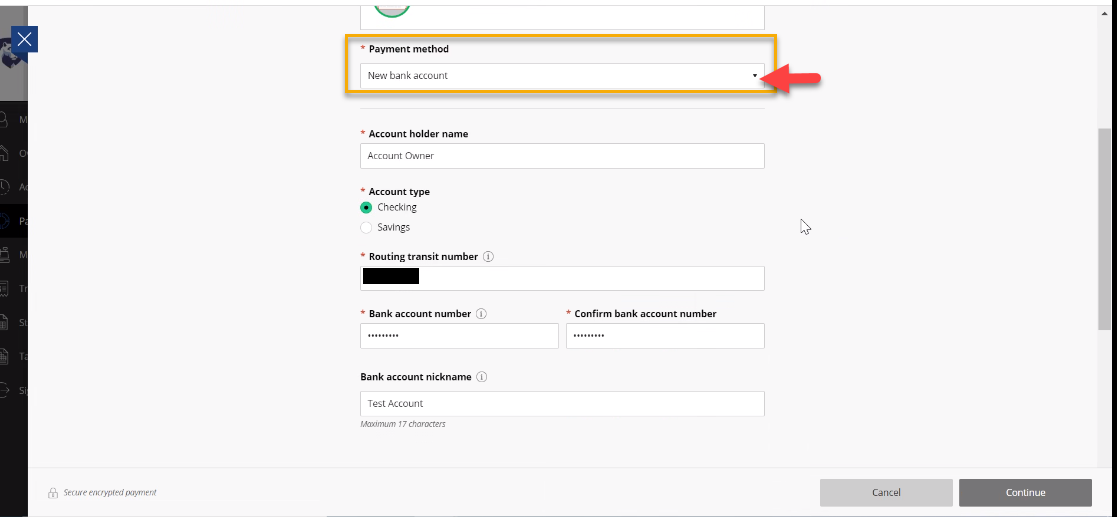Click info icon beside Bank account number label
Viewport: 1117px width, 517px height.
[x=481, y=314]
